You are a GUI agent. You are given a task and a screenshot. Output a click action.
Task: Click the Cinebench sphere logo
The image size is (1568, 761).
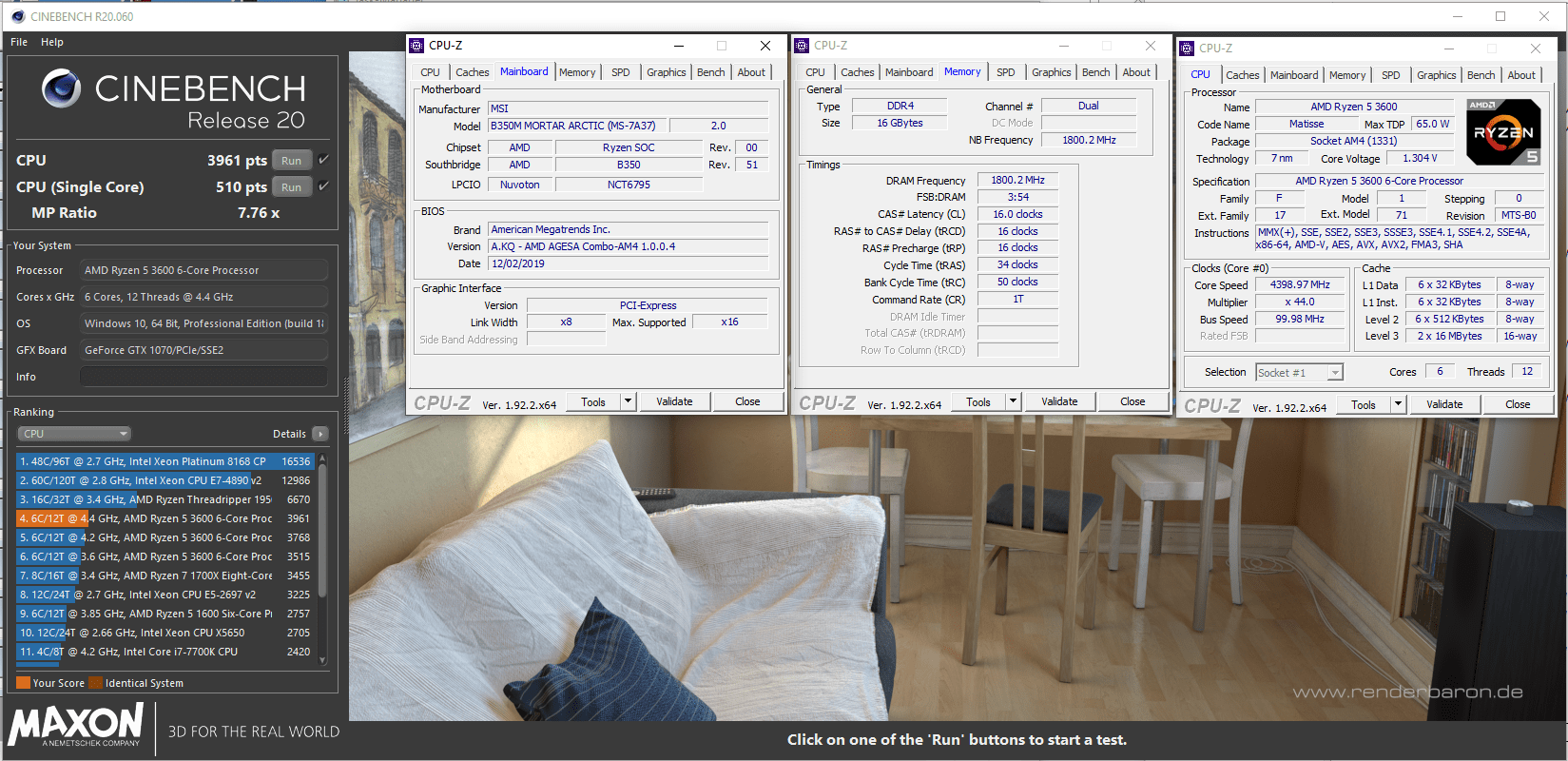point(62,88)
